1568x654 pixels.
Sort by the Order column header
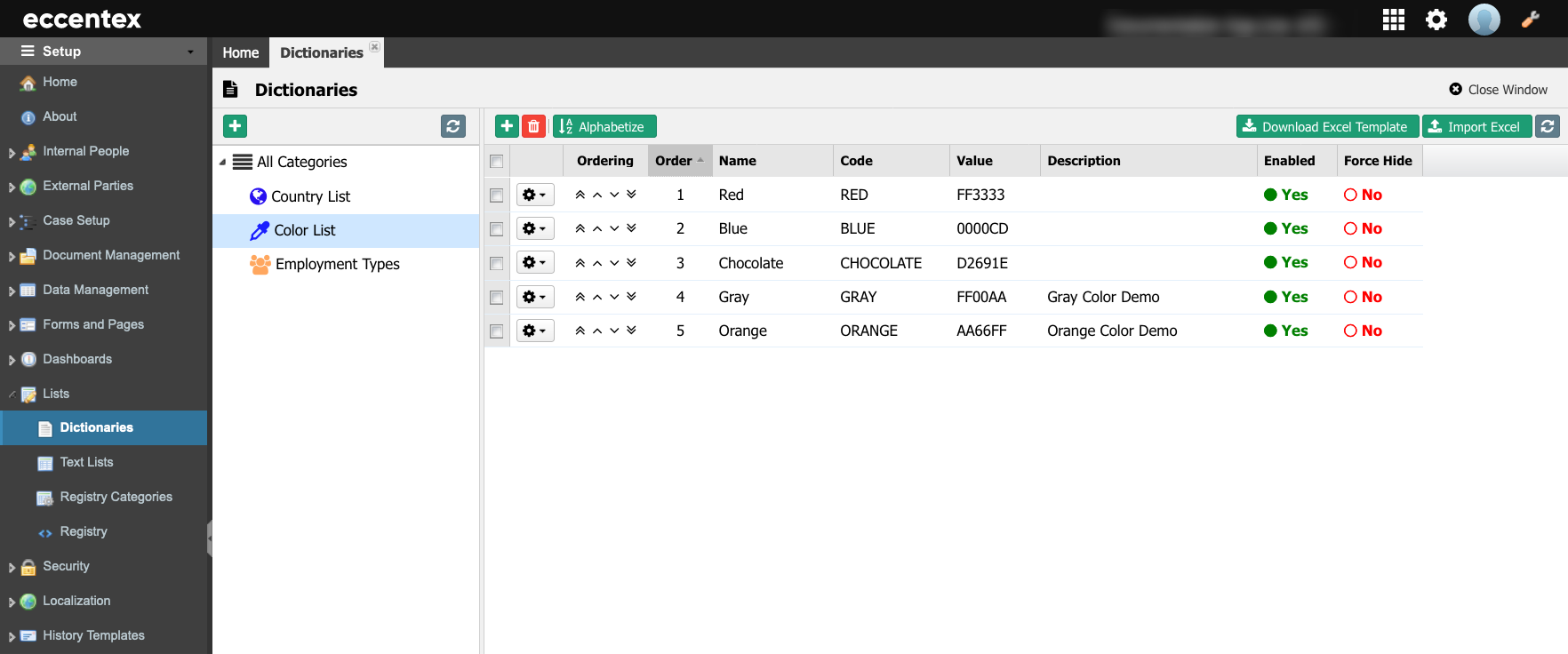(680, 161)
